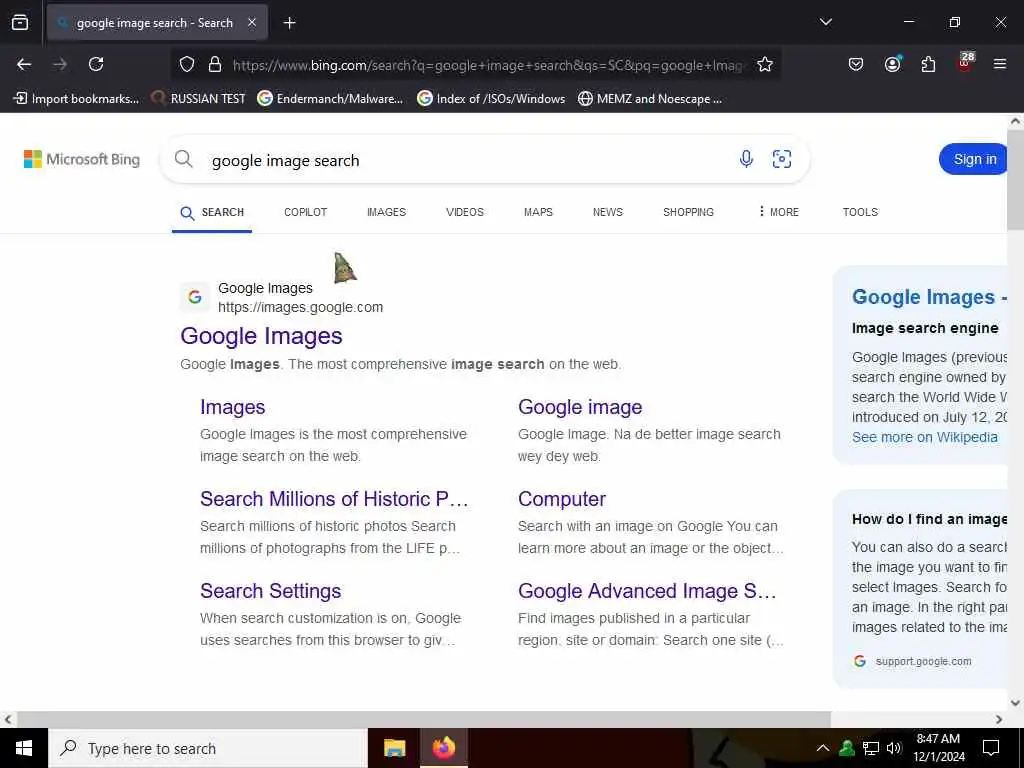The image size is (1024, 768).
Task: Click the Sign in button
Action: coord(974,159)
